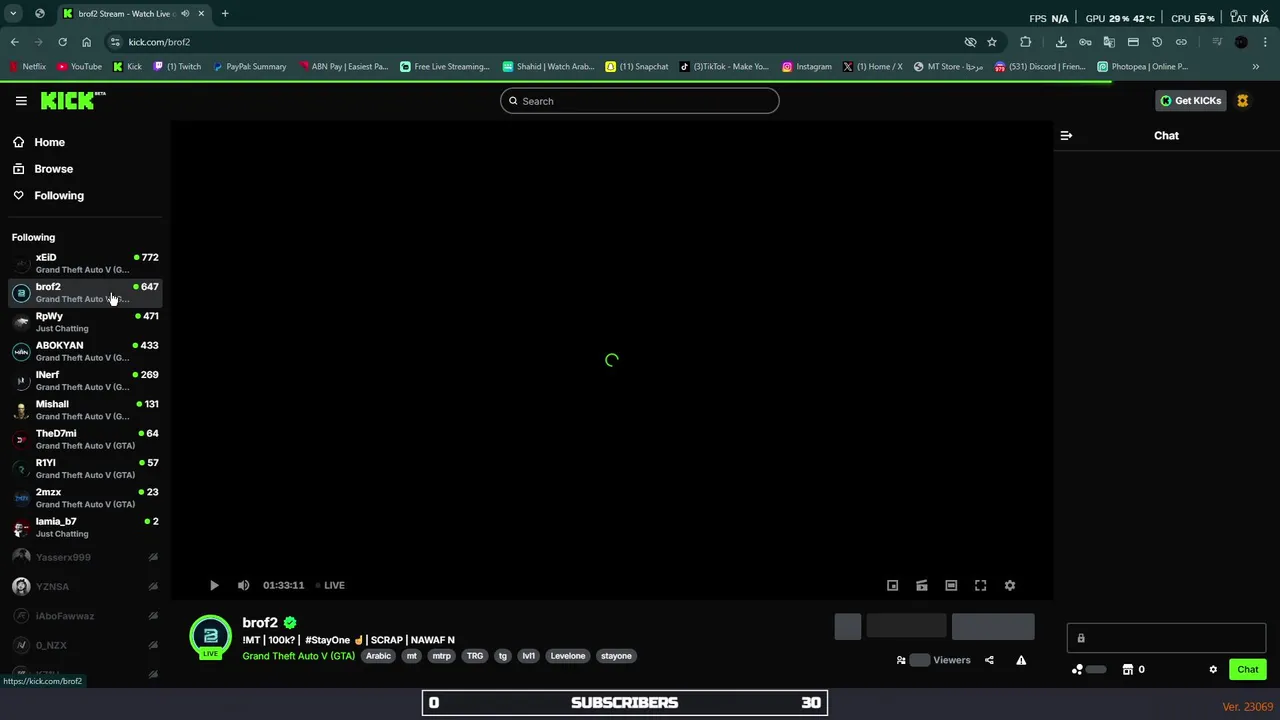Click the brof2 channel name under player

[x=260, y=623]
